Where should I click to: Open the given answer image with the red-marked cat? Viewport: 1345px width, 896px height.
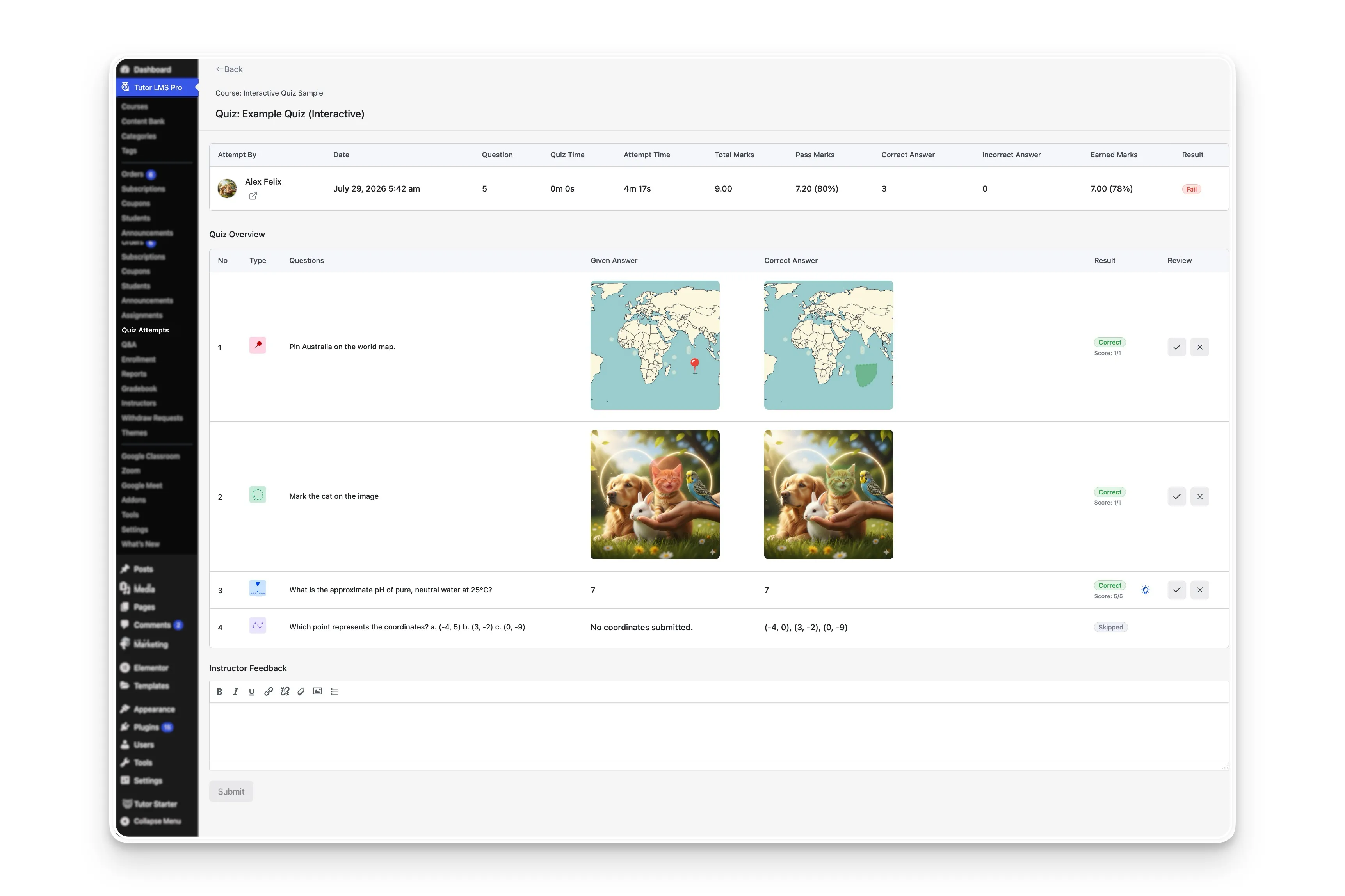[x=655, y=495]
